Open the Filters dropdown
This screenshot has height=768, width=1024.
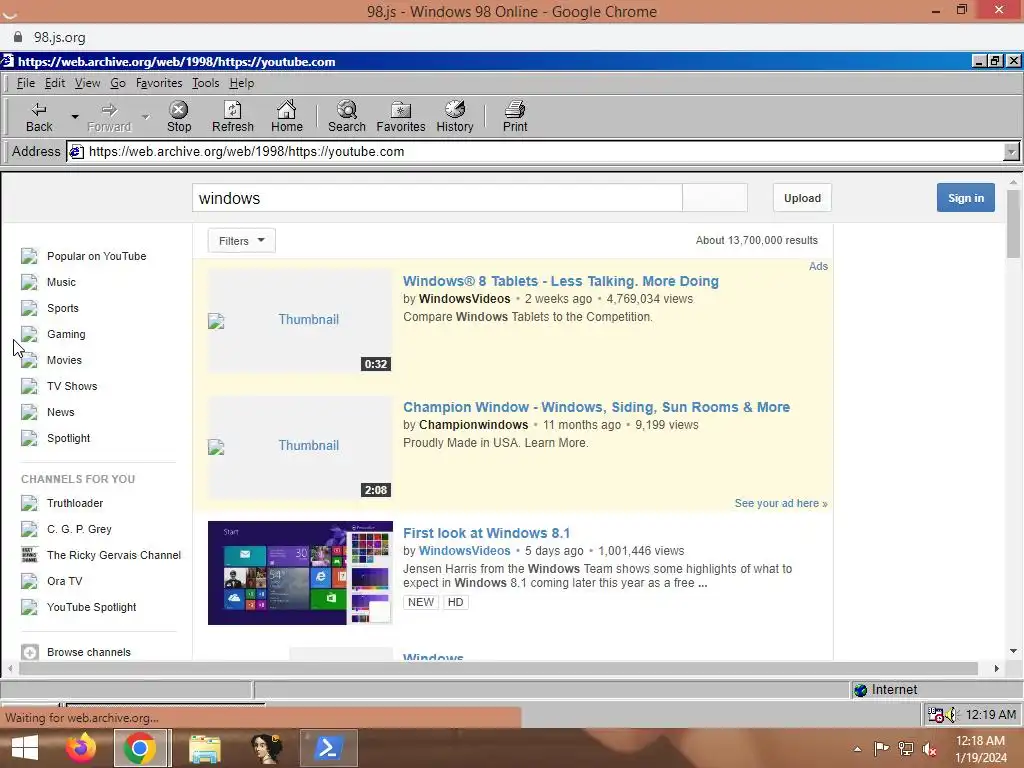(242, 240)
